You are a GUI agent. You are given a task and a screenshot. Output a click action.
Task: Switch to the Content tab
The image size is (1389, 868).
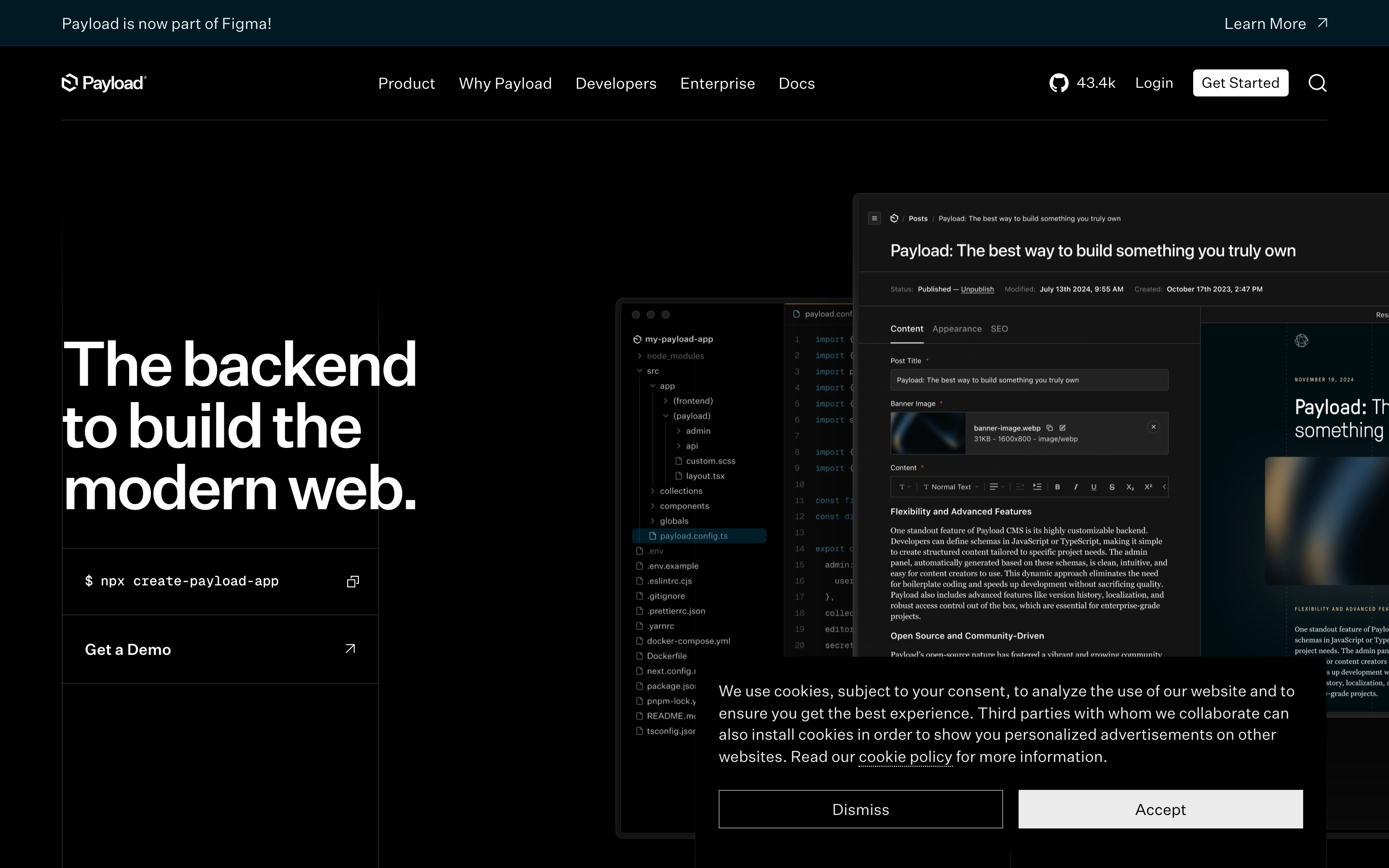[x=907, y=329]
